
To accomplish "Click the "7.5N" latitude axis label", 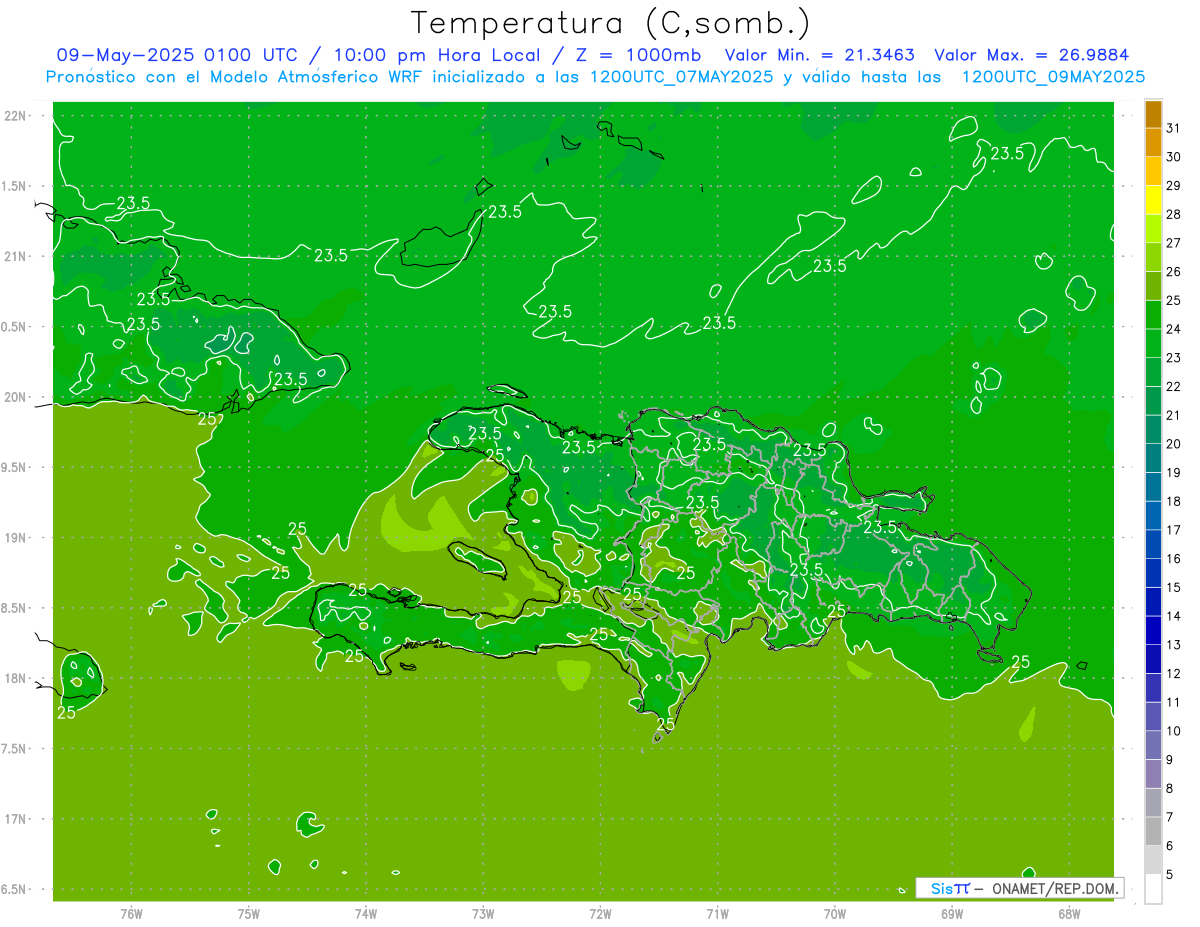I will (x=15, y=749).
